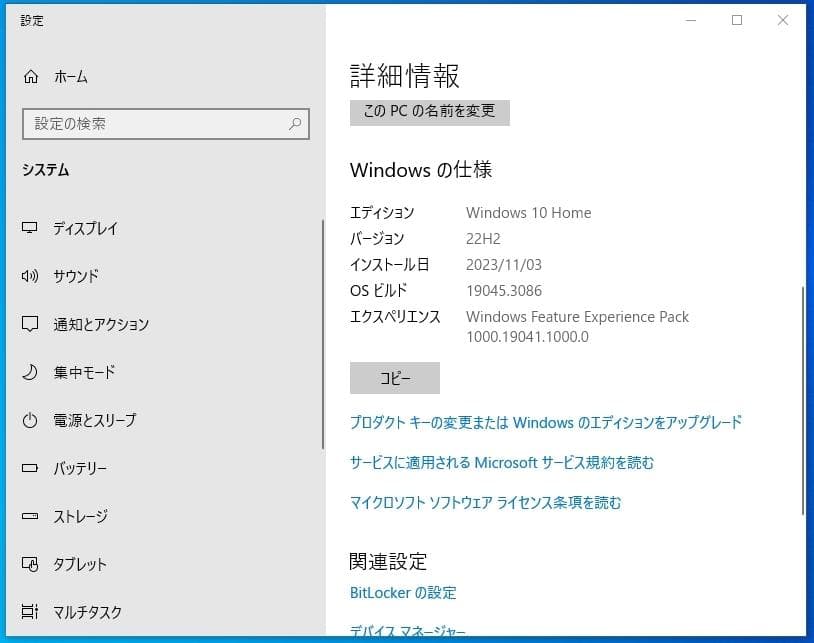Click the 関連設定 heading
This screenshot has height=643, width=814.
click(x=388, y=561)
